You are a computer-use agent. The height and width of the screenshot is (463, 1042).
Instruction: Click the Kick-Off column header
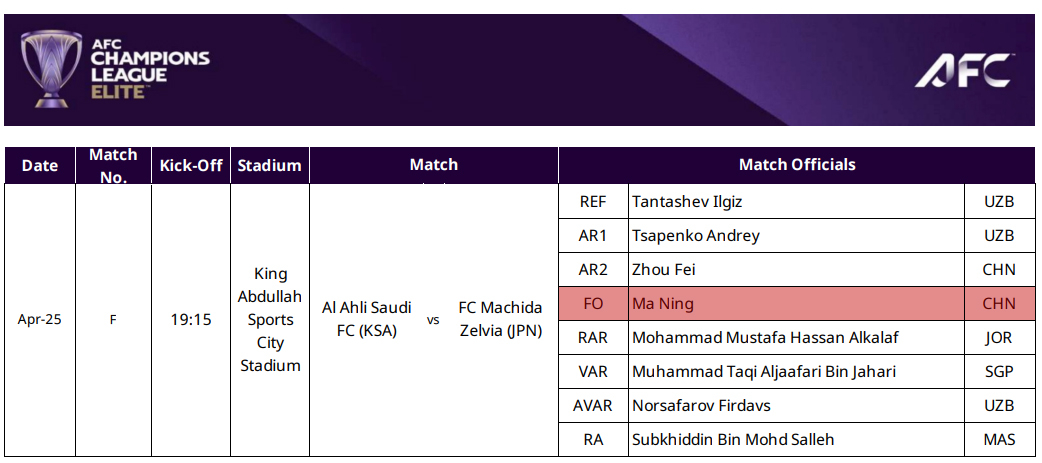pyautogui.click(x=191, y=166)
